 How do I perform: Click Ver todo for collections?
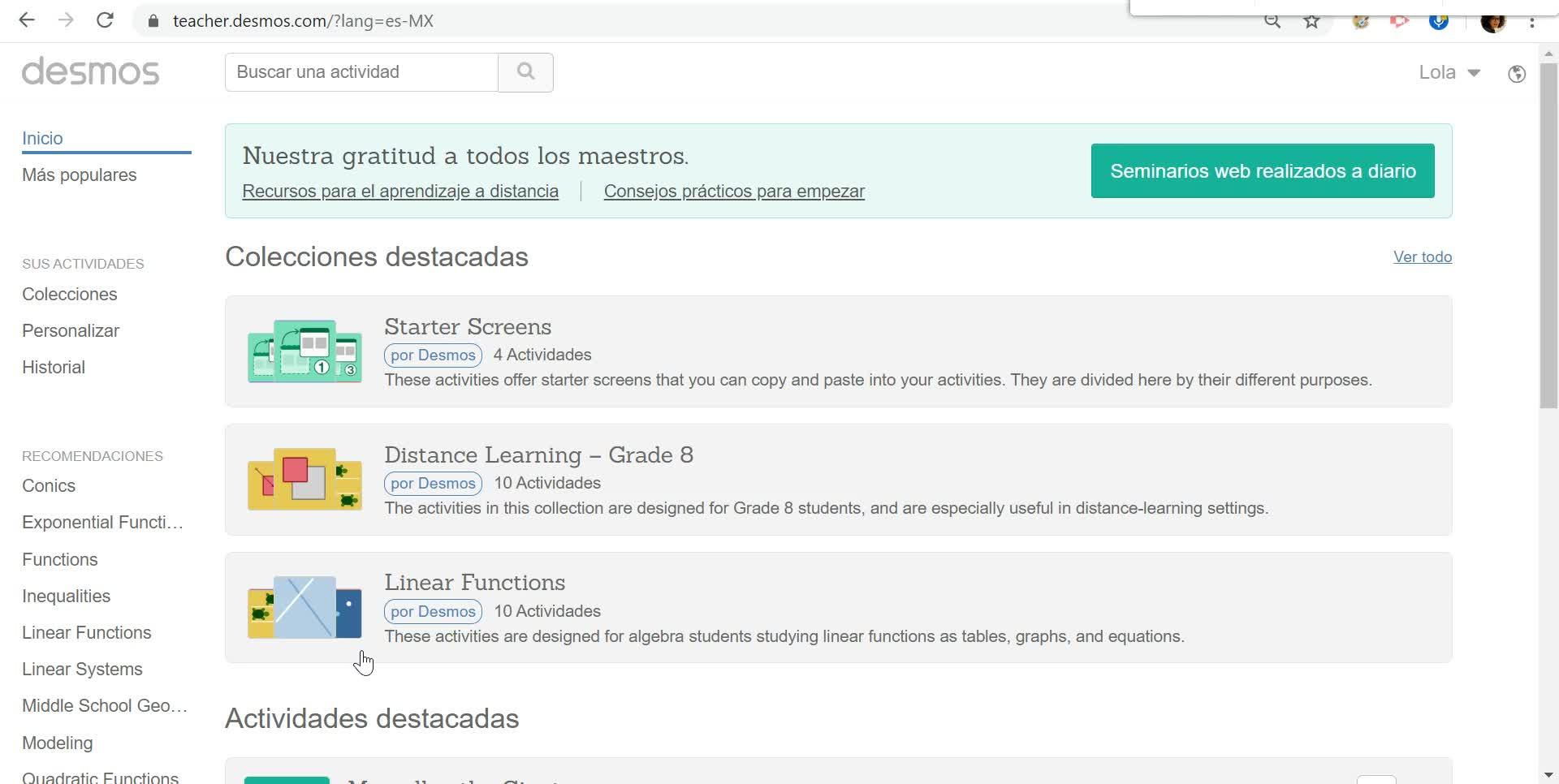(1423, 257)
